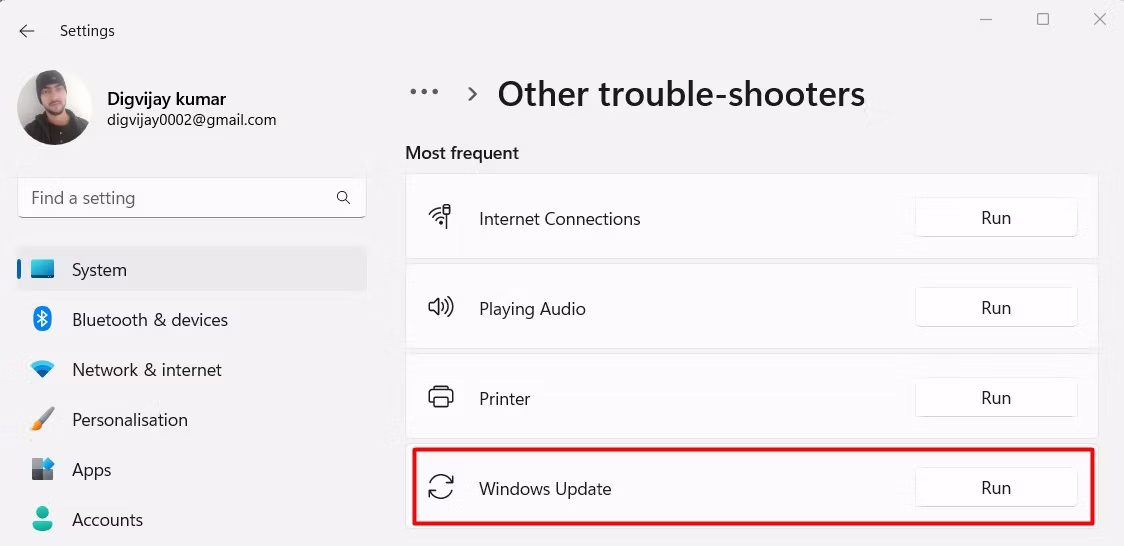Click the Apps icon in sidebar

point(42,469)
